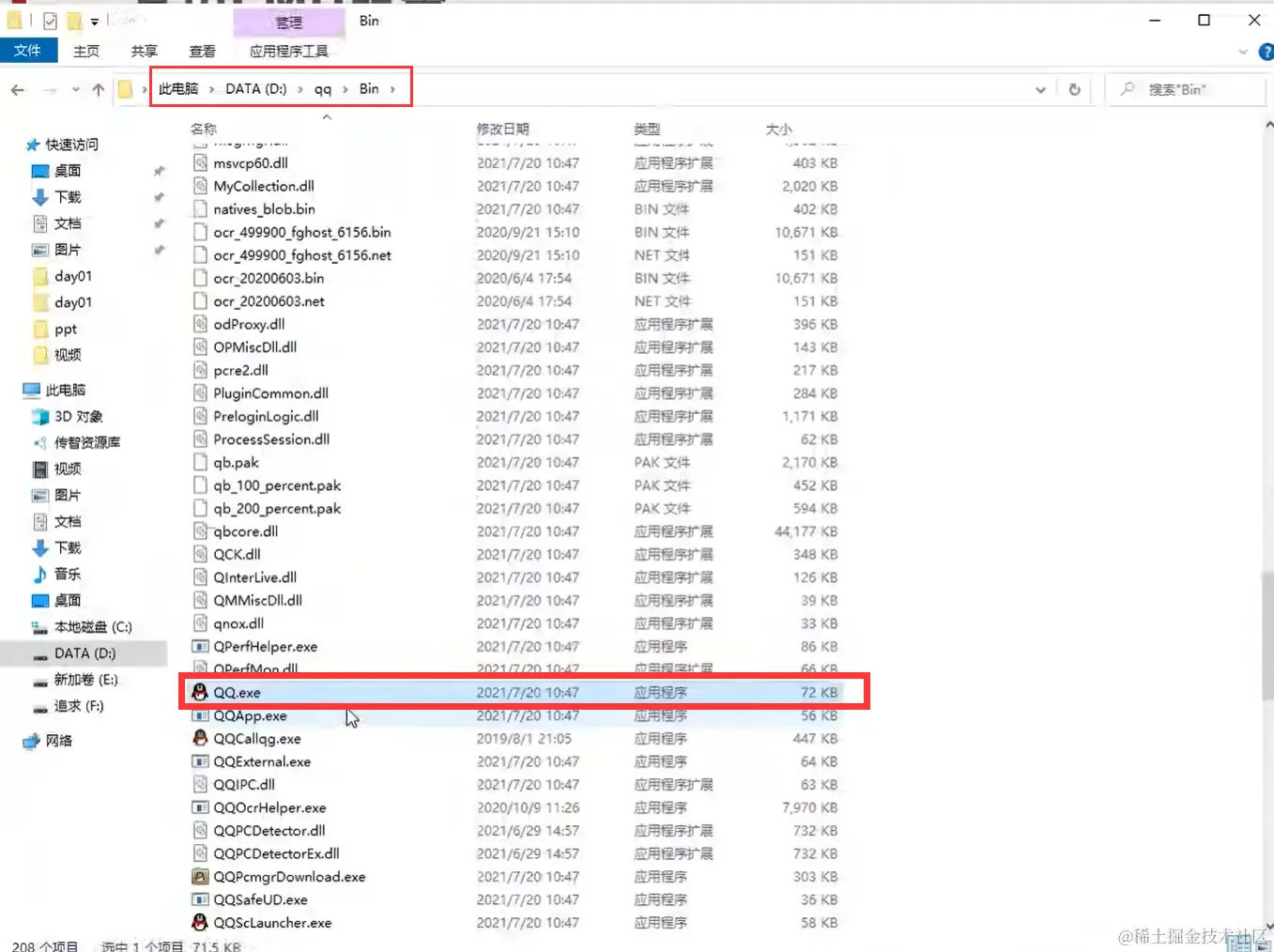Screen dimensions: 1274x952
Task: Open 网络 in the sidebar
Action: [58, 740]
